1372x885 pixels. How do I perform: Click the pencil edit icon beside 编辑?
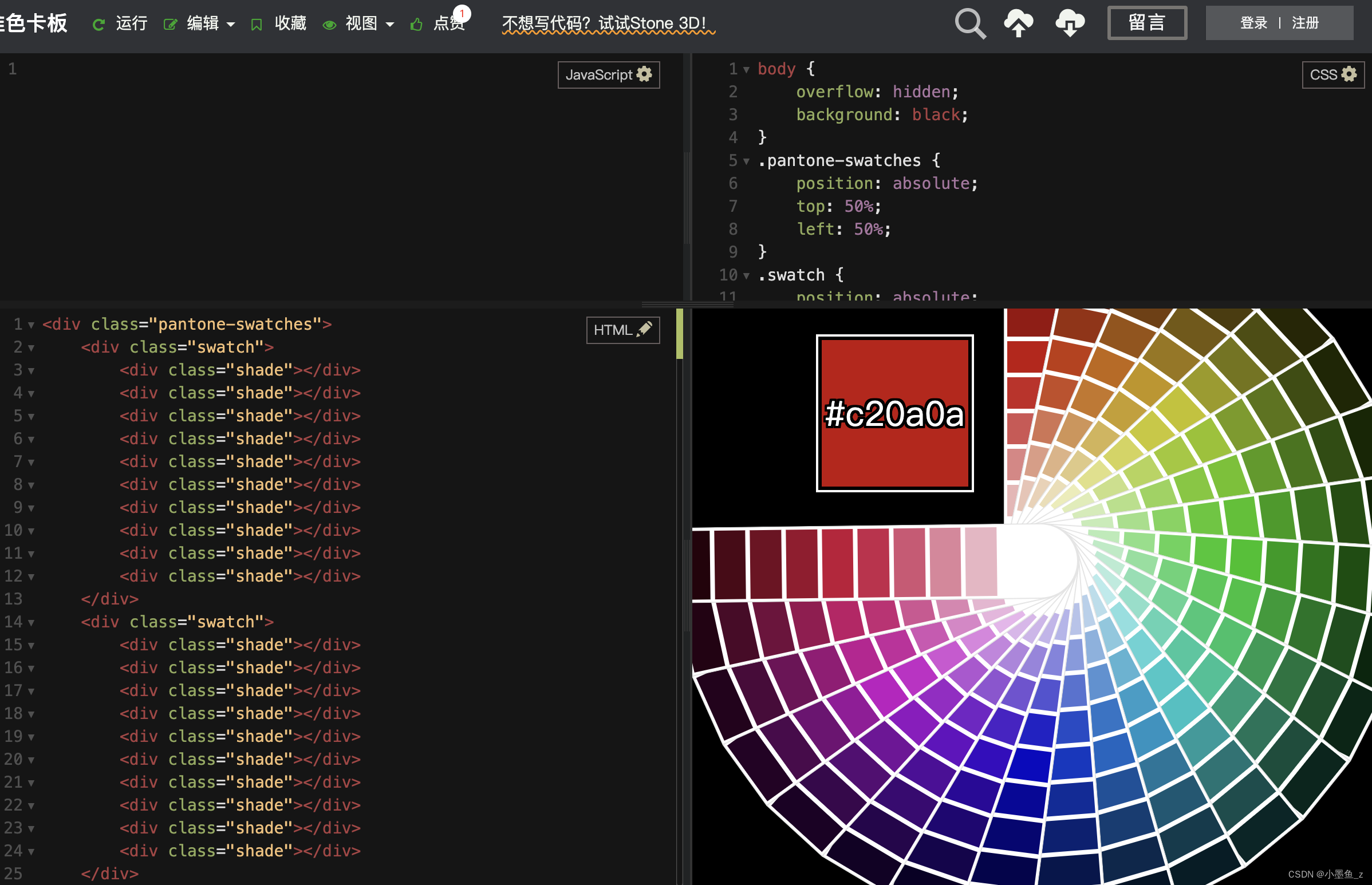point(170,24)
